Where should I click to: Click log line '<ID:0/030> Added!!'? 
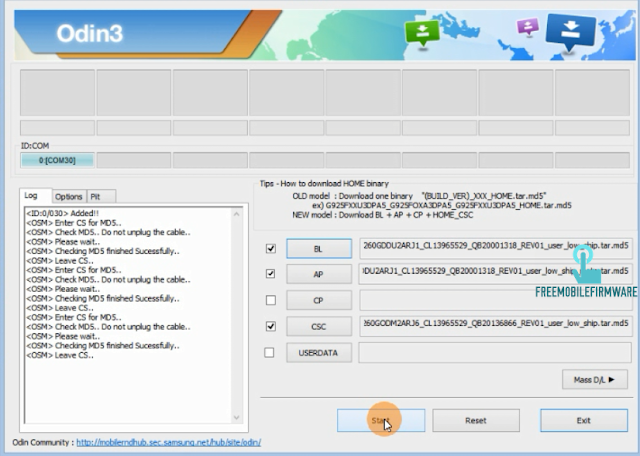pyautogui.click(x=62, y=214)
